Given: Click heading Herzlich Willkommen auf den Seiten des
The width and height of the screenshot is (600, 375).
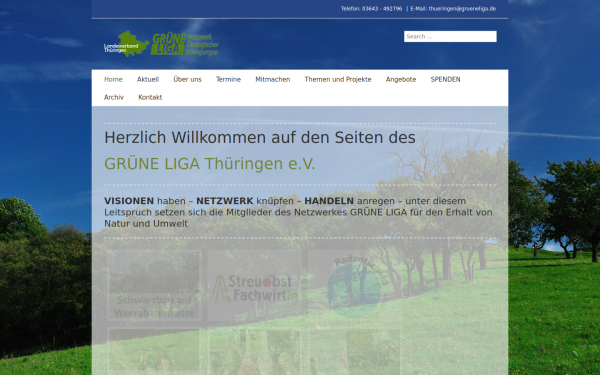Looking at the screenshot, I should pyautogui.click(x=259, y=137).
